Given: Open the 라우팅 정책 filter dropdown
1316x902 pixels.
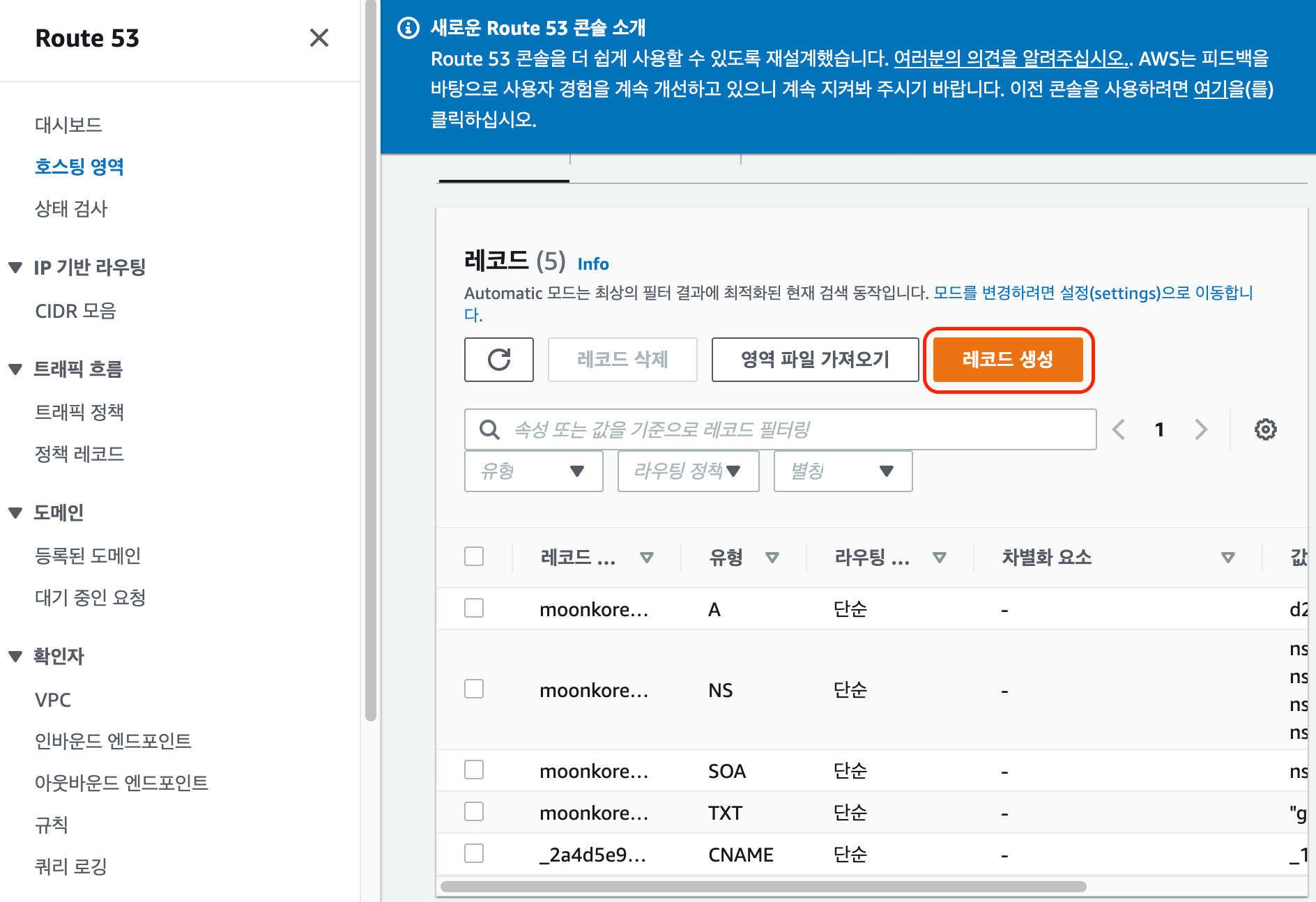Looking at the screenshot, I should tap(688, 471).
